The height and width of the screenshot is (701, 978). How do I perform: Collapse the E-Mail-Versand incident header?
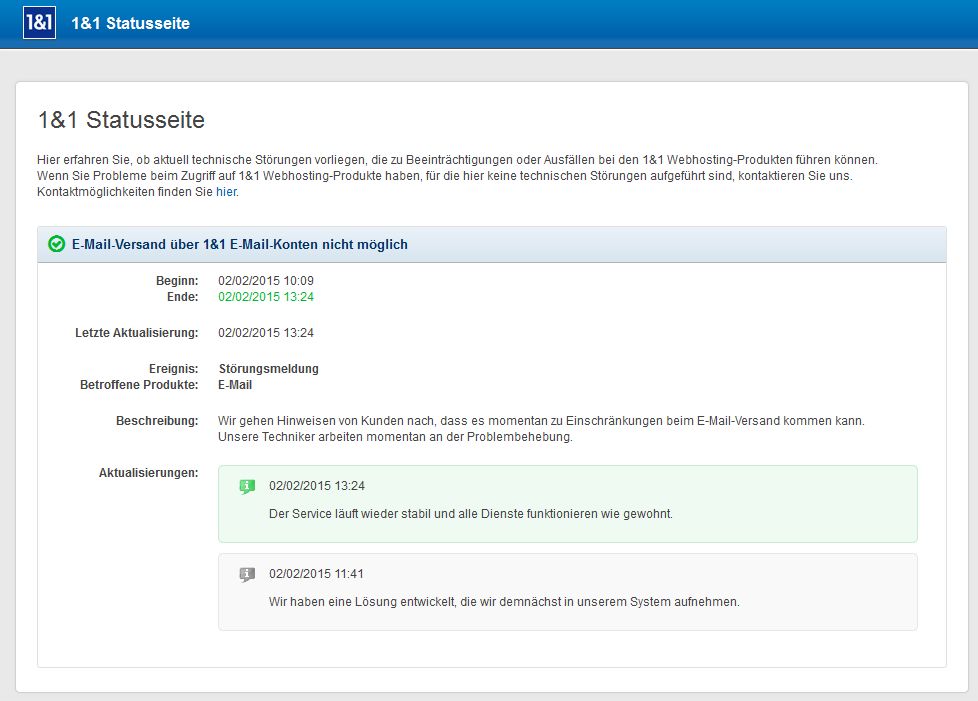point(491,244)
